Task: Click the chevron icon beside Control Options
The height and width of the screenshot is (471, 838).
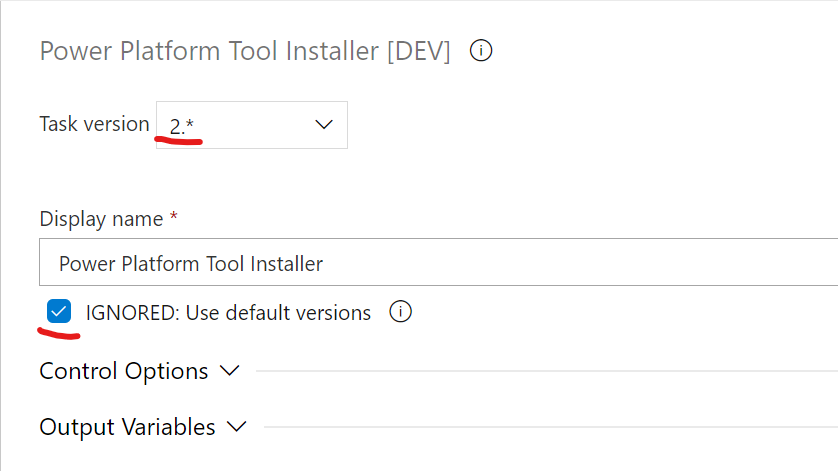Action: coord(229,371)
